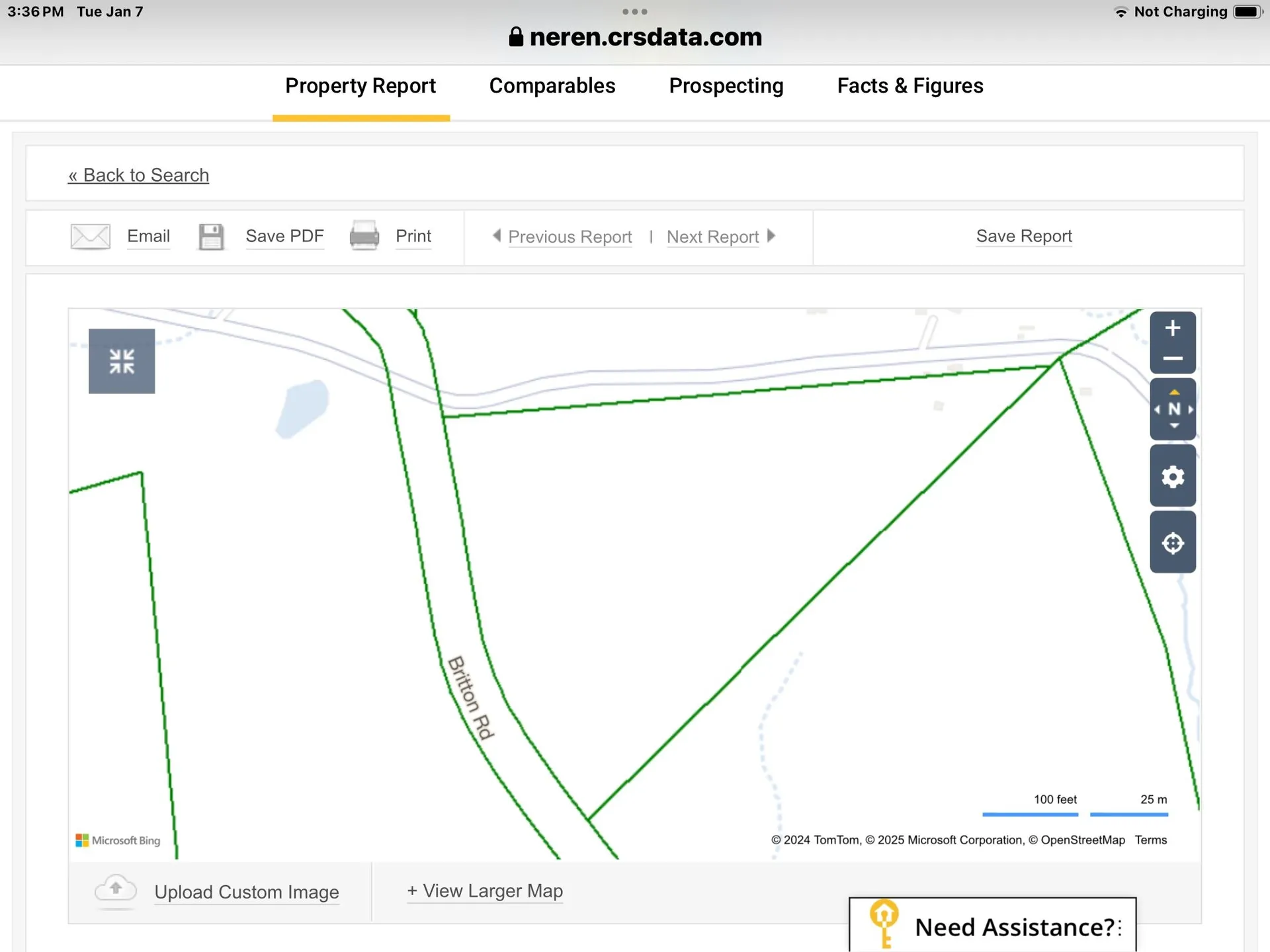Locate me with the crosshair button
This screenshot has height=952, width=1270.
click(x=1172, y=543)
